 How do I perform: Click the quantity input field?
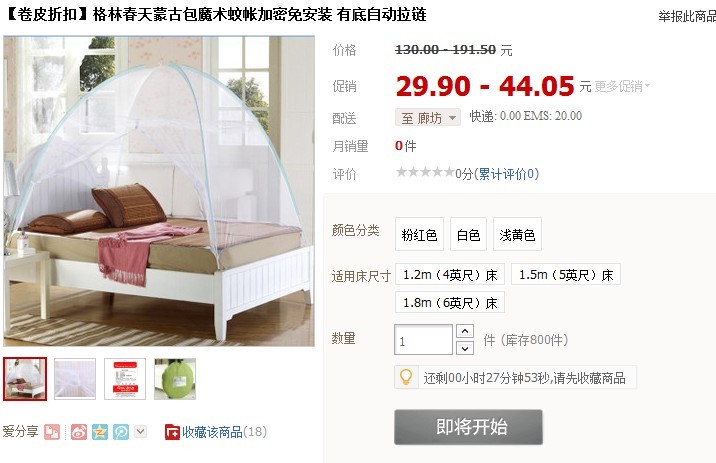tap(423, 340)
